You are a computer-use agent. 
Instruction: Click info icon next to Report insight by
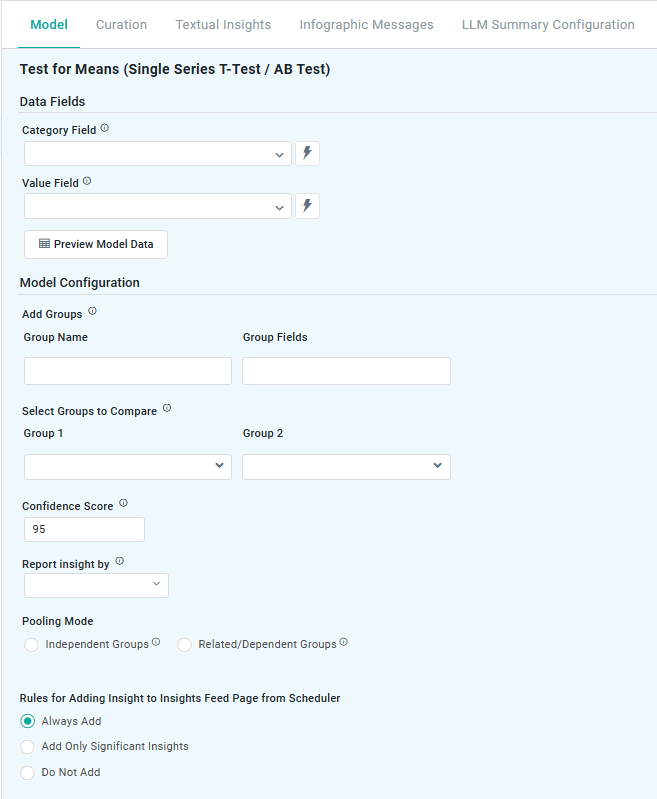pyautogui.click(x=119, y=562)
